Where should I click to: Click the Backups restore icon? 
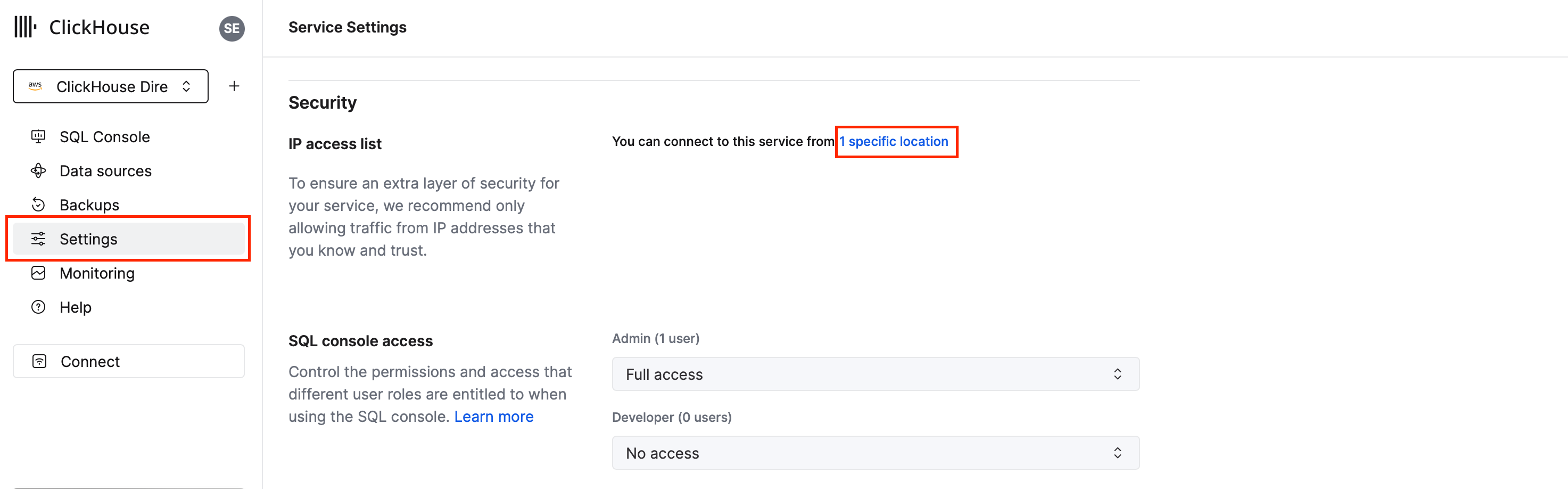pos(38,205)
